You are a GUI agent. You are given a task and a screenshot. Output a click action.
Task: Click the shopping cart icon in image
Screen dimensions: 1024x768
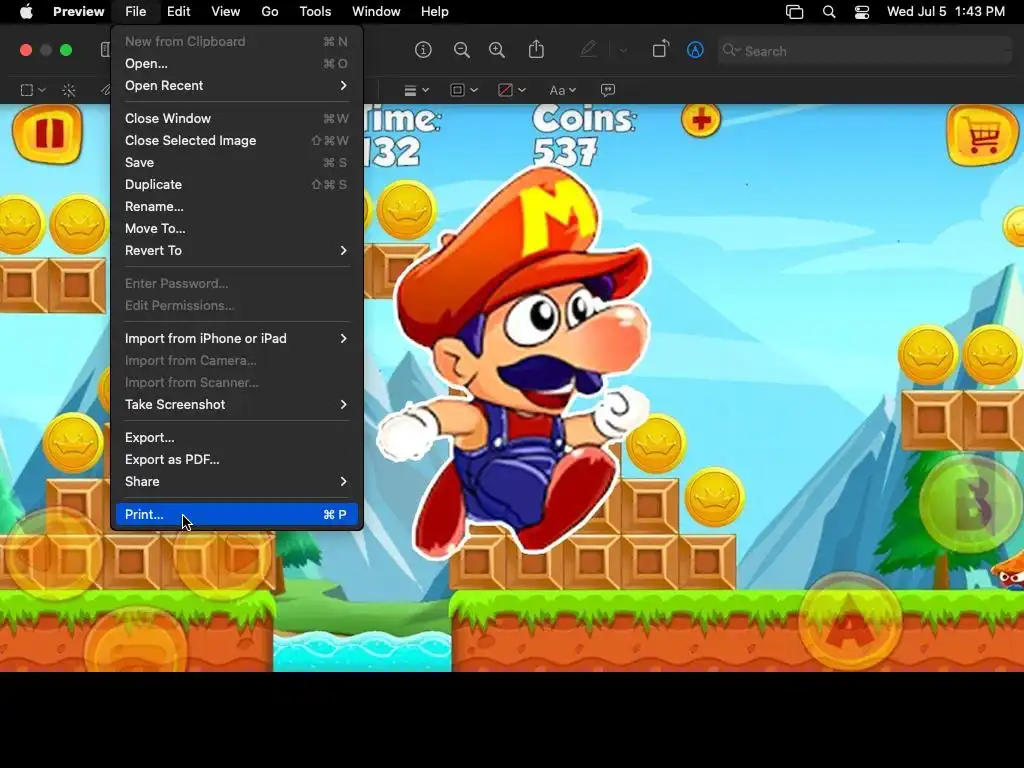click(982, 135)
